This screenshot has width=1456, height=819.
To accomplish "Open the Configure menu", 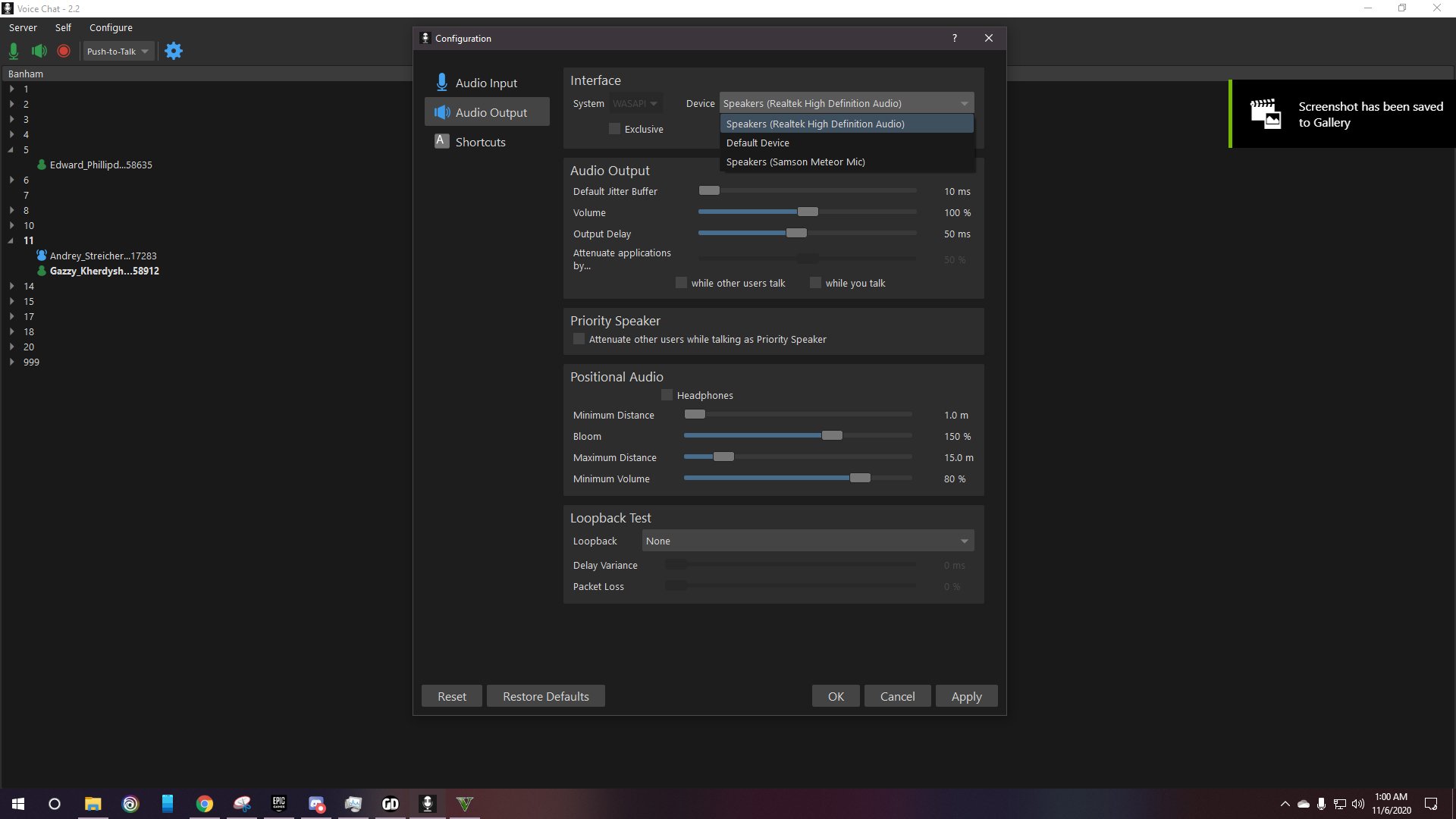I will point(111,27).
